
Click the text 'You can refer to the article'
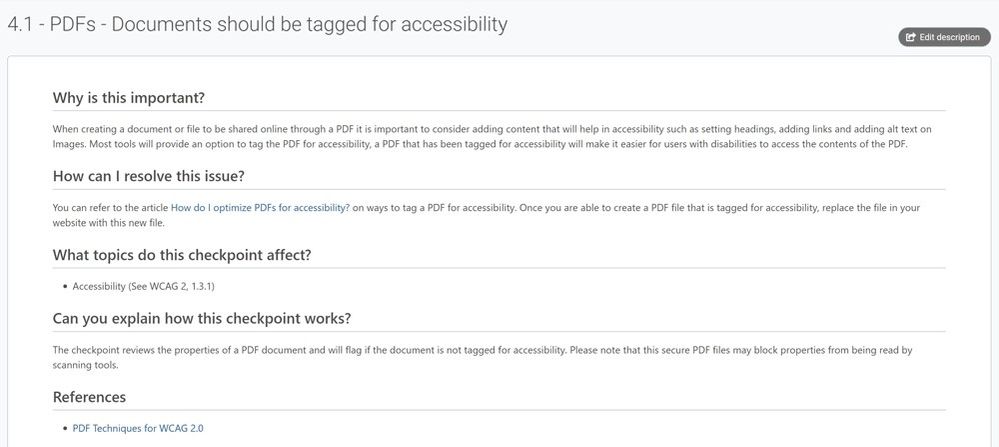(110, 208)
